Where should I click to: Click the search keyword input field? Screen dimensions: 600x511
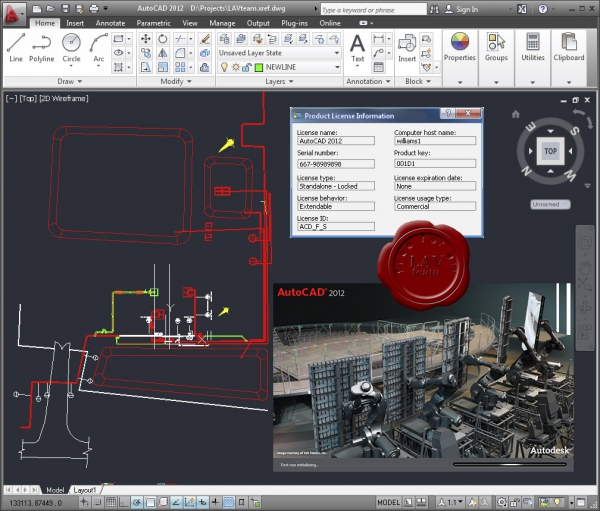[x=373, y=10]
